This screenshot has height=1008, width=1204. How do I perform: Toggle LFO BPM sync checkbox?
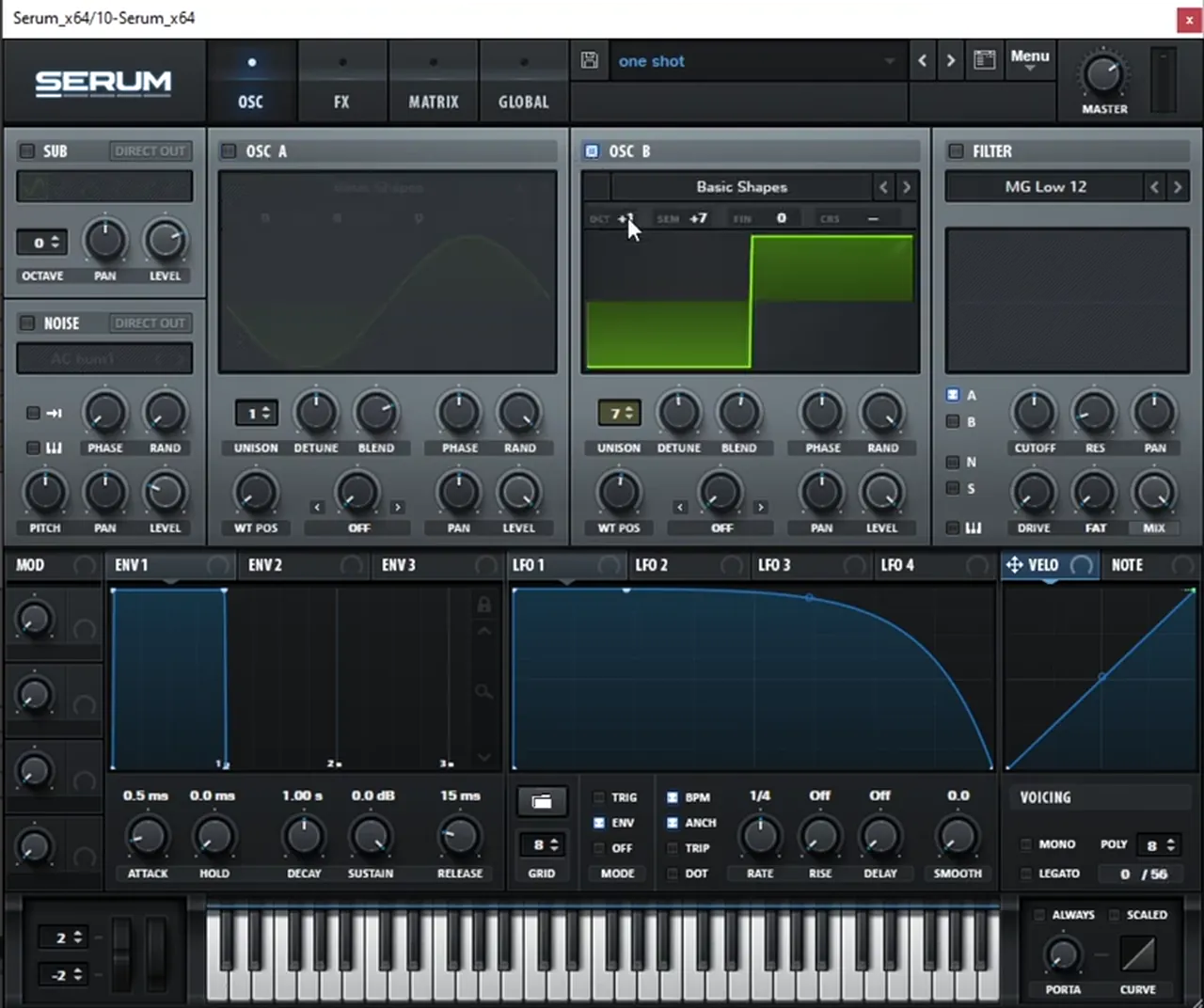point(673,796)
